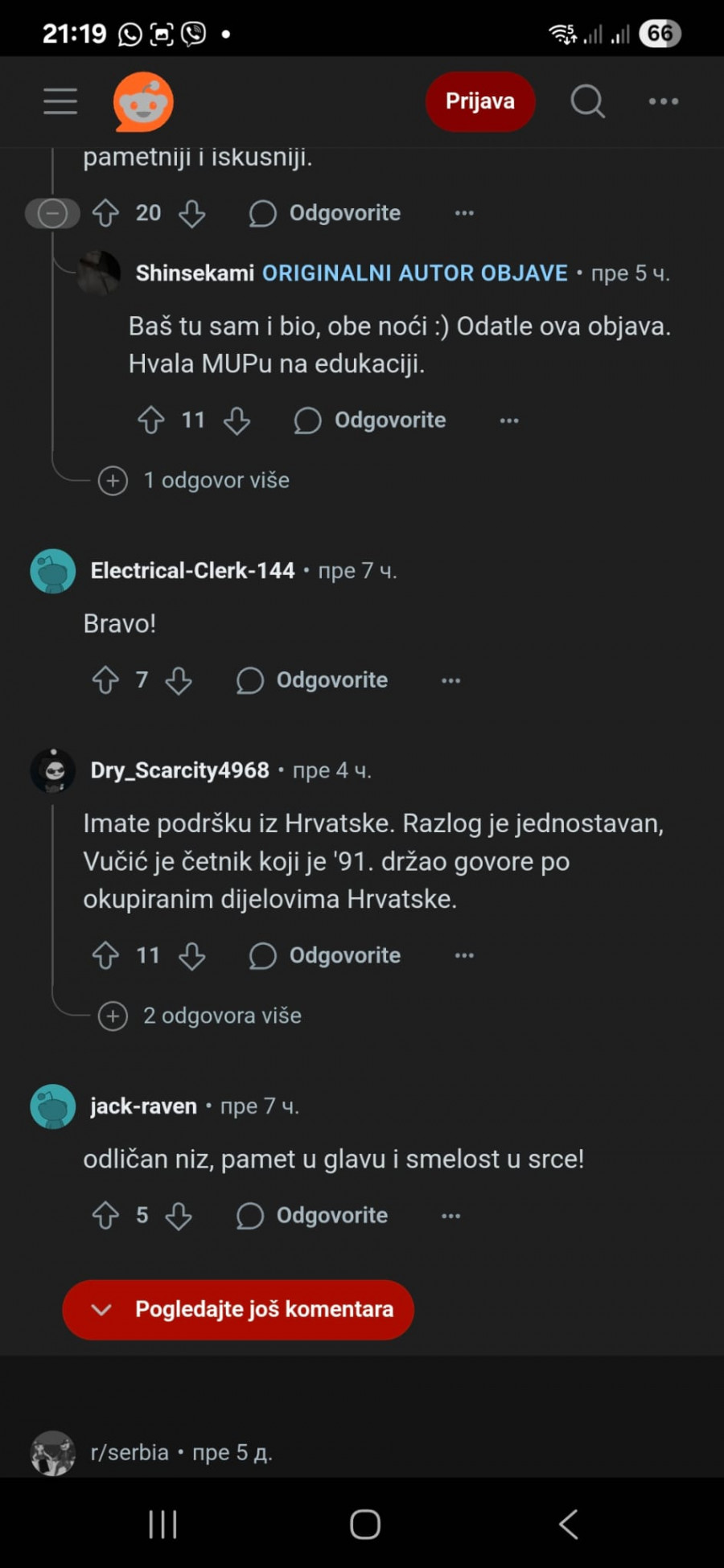Viewport: 724px width, 1568px height.
Task: Open the search magnifier icon
Action: tap(587, 101)
